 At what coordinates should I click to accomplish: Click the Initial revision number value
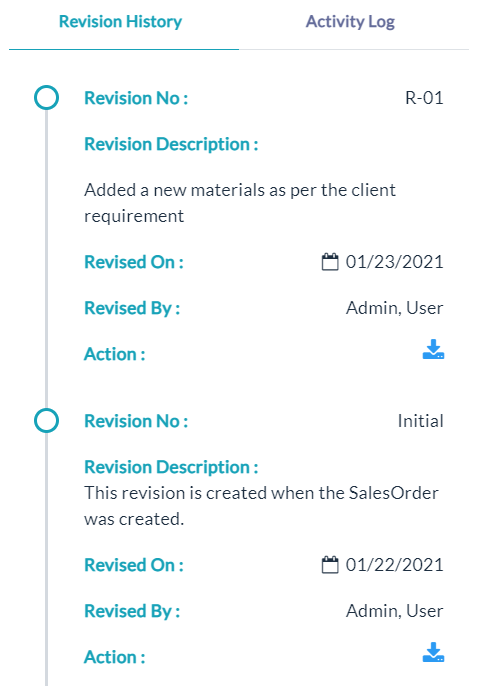point(421,421)
